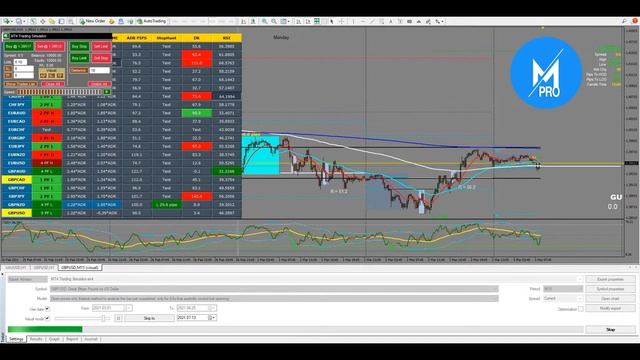Click the red Sell @ market button
This screenshot has width=640, height=360.
point(50,47)
